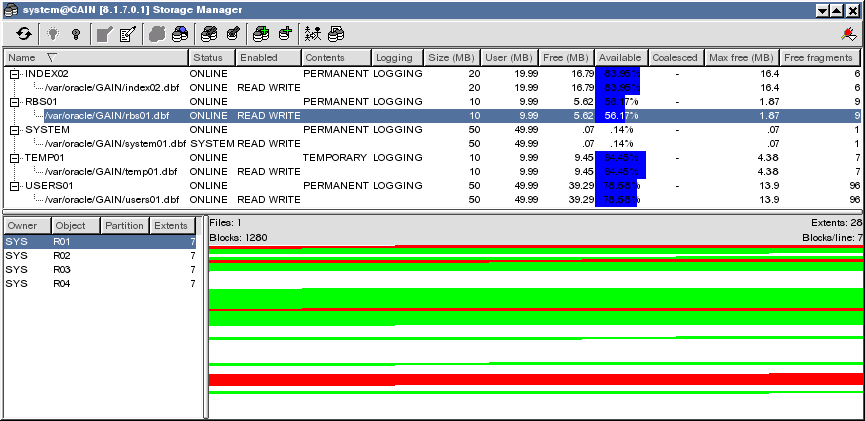Collapse the USERS01 tablespace node

point(14,186)
